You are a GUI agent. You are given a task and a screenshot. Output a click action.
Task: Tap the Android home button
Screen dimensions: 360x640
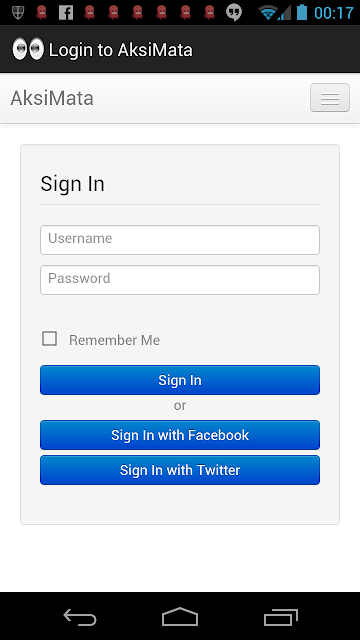180,617
